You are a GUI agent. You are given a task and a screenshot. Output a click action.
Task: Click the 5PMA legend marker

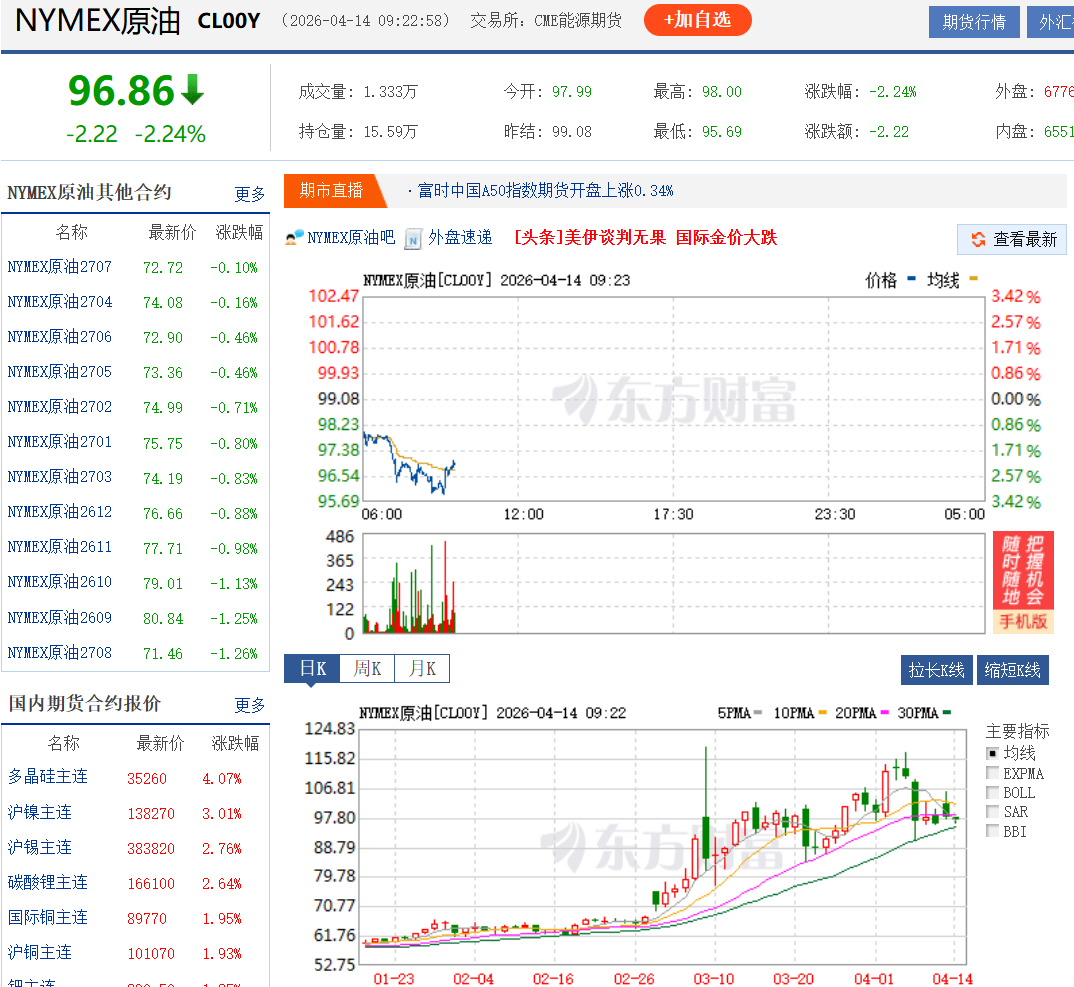coord(758,713)
